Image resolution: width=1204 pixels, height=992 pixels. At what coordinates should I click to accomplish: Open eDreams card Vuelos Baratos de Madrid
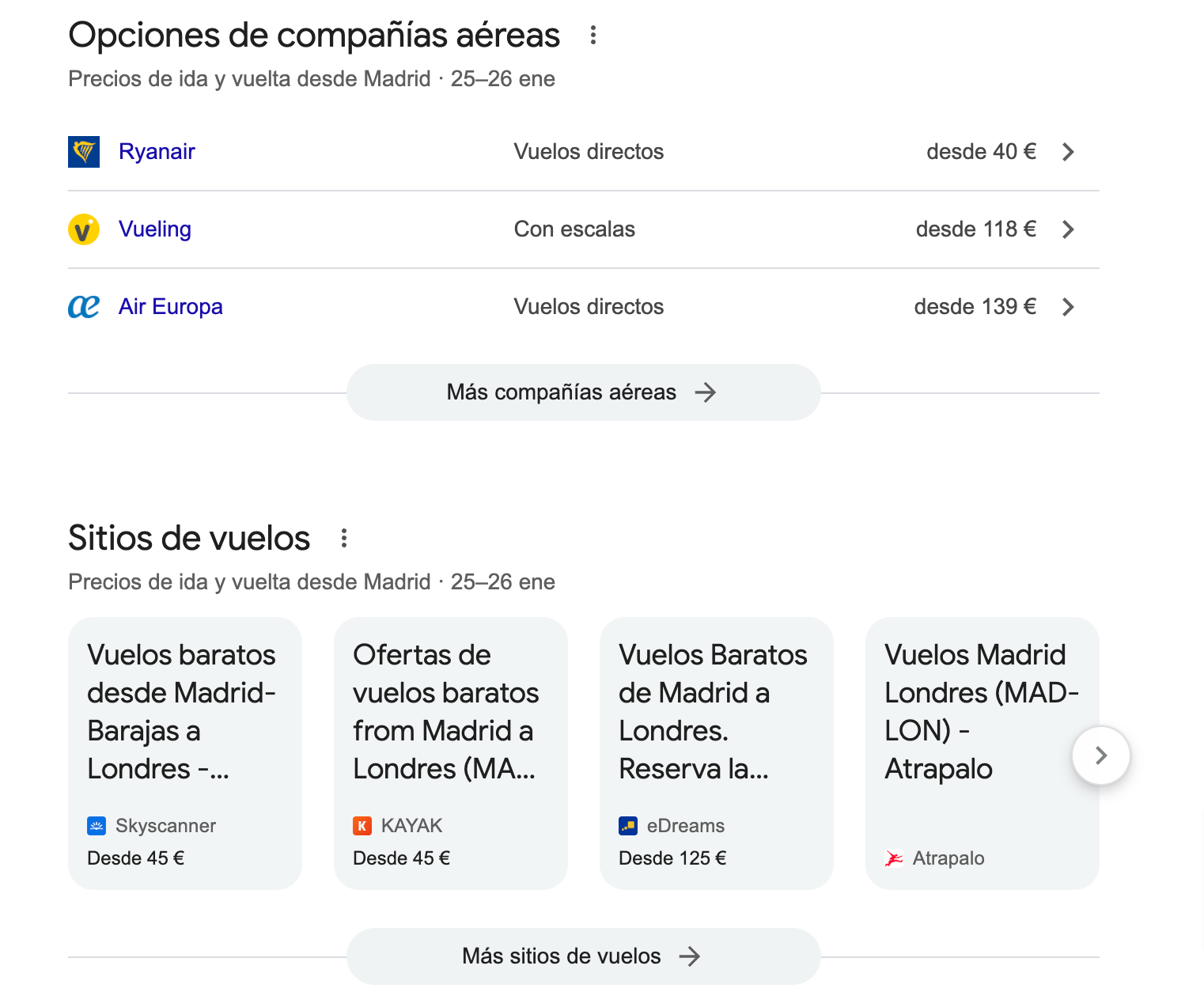tap(717, 753)
